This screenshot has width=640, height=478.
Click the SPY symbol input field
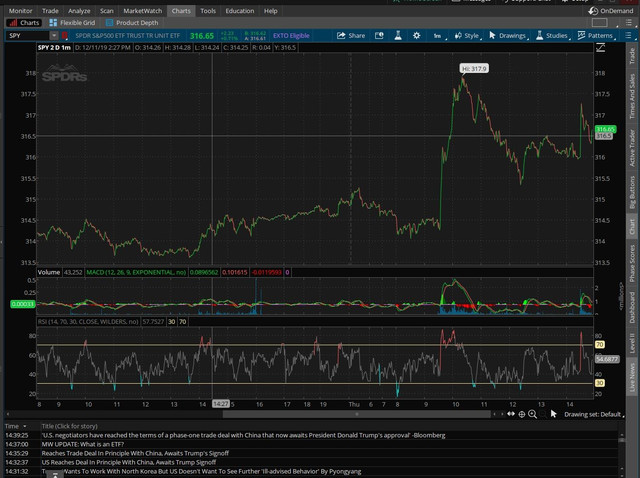click(x=28, y=36)
